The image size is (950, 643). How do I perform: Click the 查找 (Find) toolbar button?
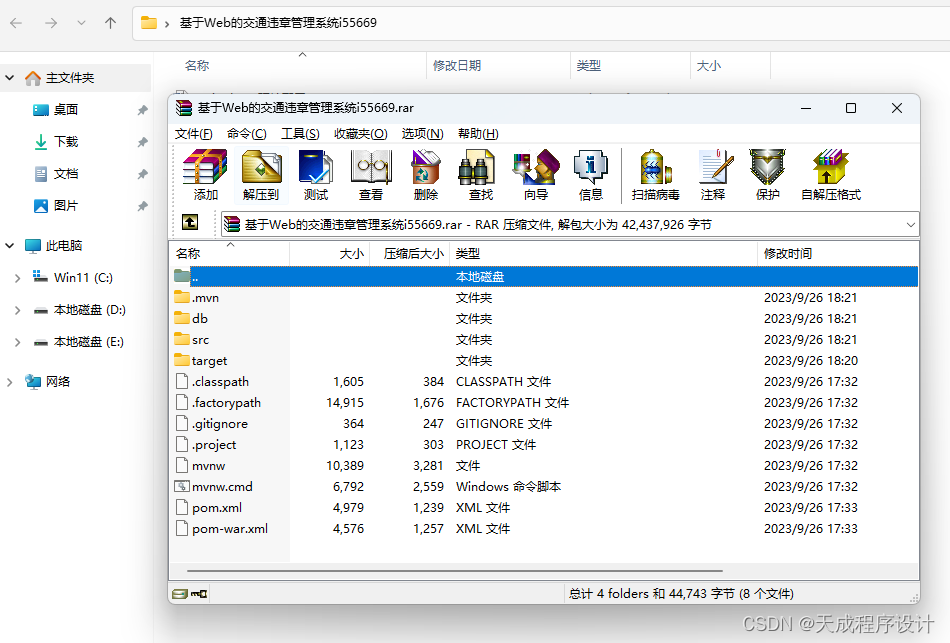click(479, 168)
